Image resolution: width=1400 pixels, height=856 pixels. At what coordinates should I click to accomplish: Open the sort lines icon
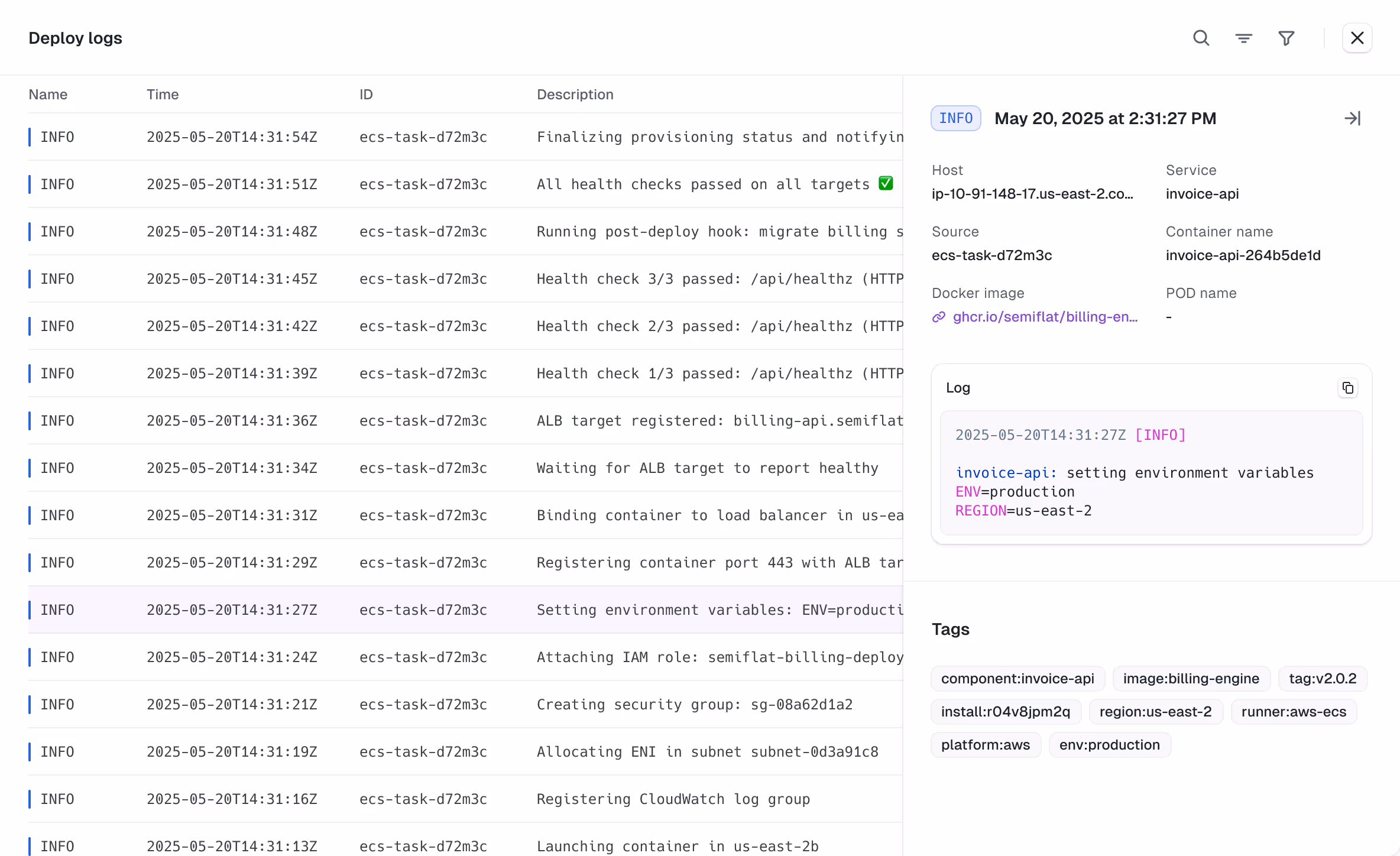click(x=1243, y=38)
